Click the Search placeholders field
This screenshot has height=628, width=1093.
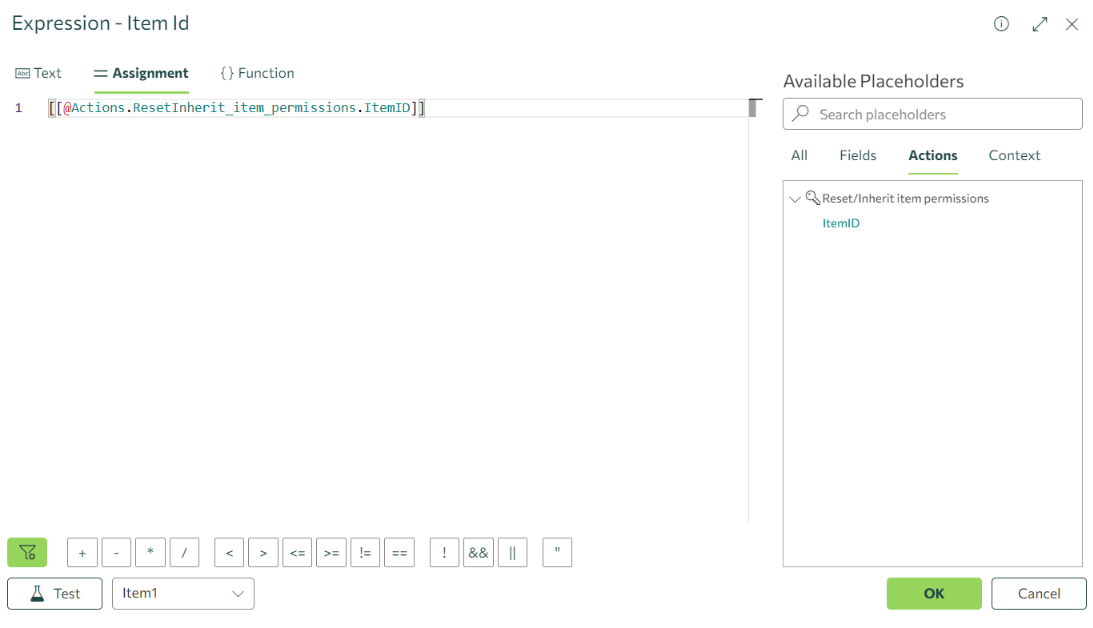click(933, 114)
